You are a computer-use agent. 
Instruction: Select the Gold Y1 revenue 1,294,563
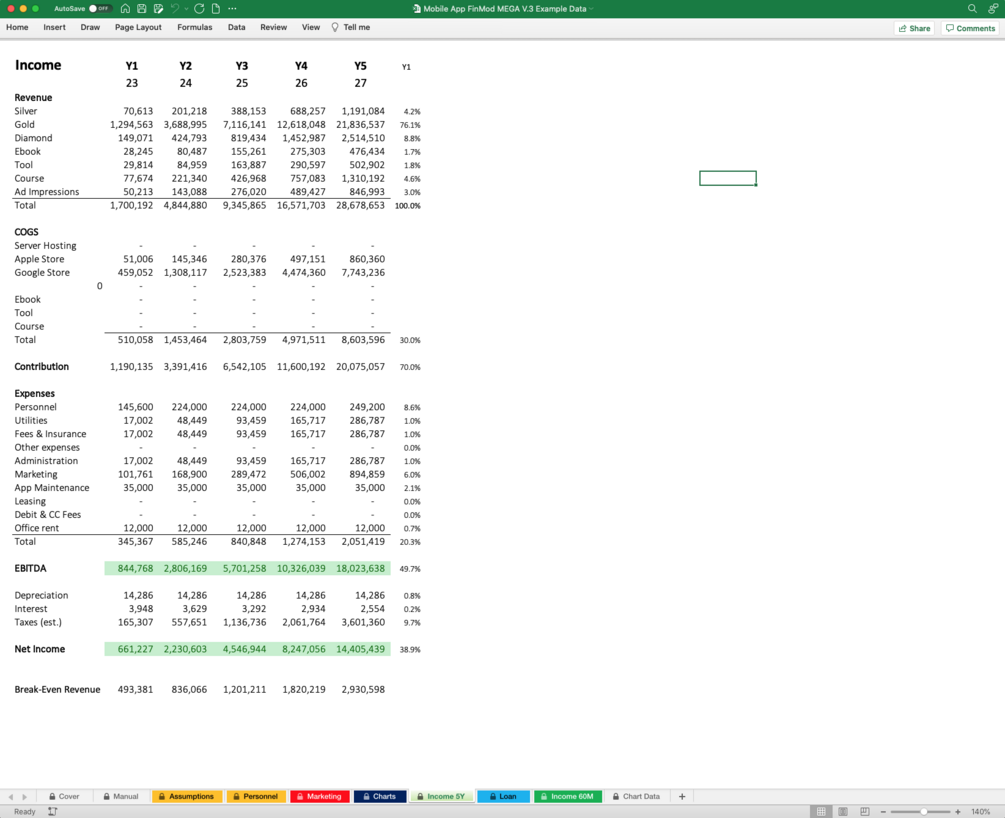pyautogui.click(x=131, y=124)
